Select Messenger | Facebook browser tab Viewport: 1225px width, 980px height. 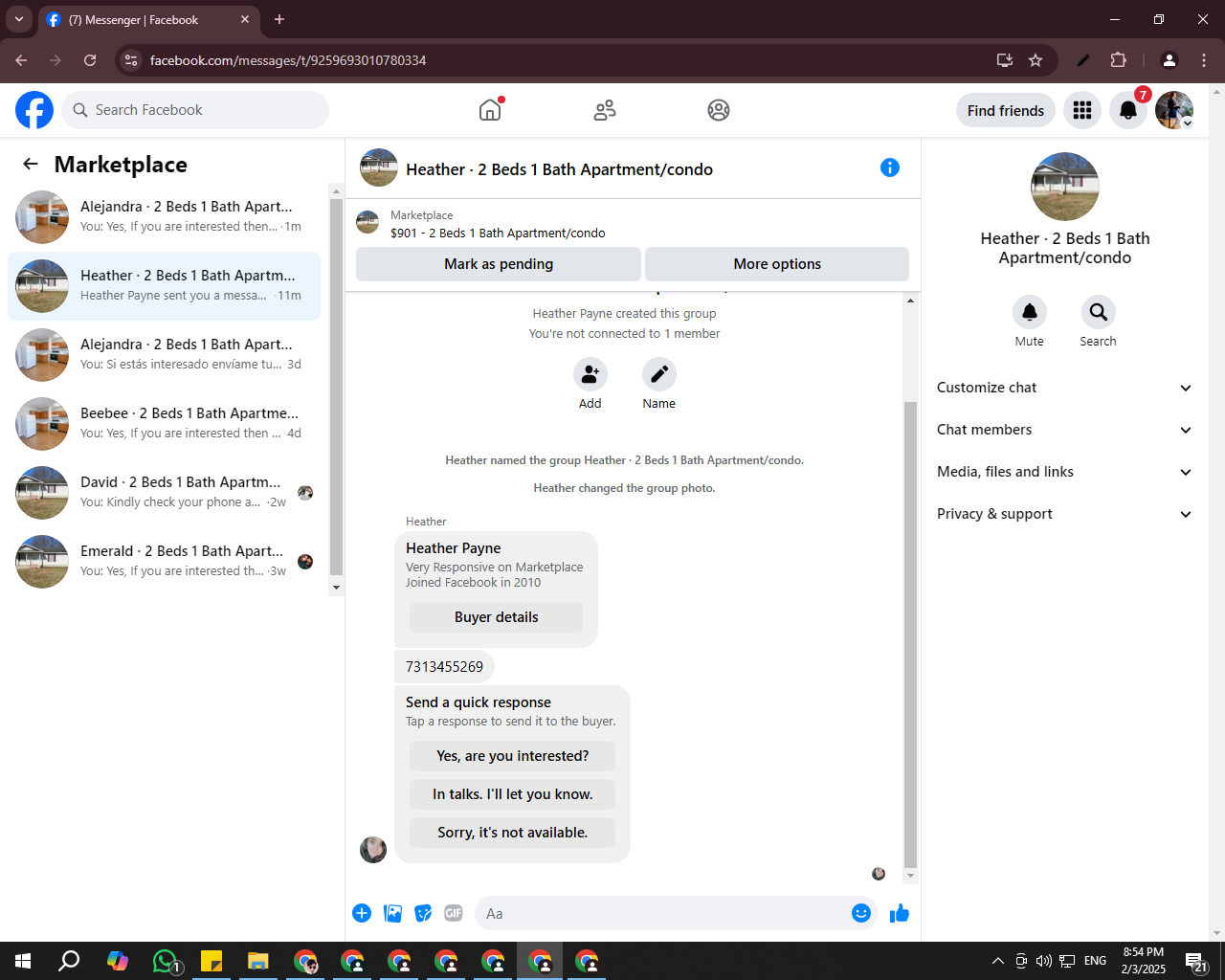tap(148, 19)
